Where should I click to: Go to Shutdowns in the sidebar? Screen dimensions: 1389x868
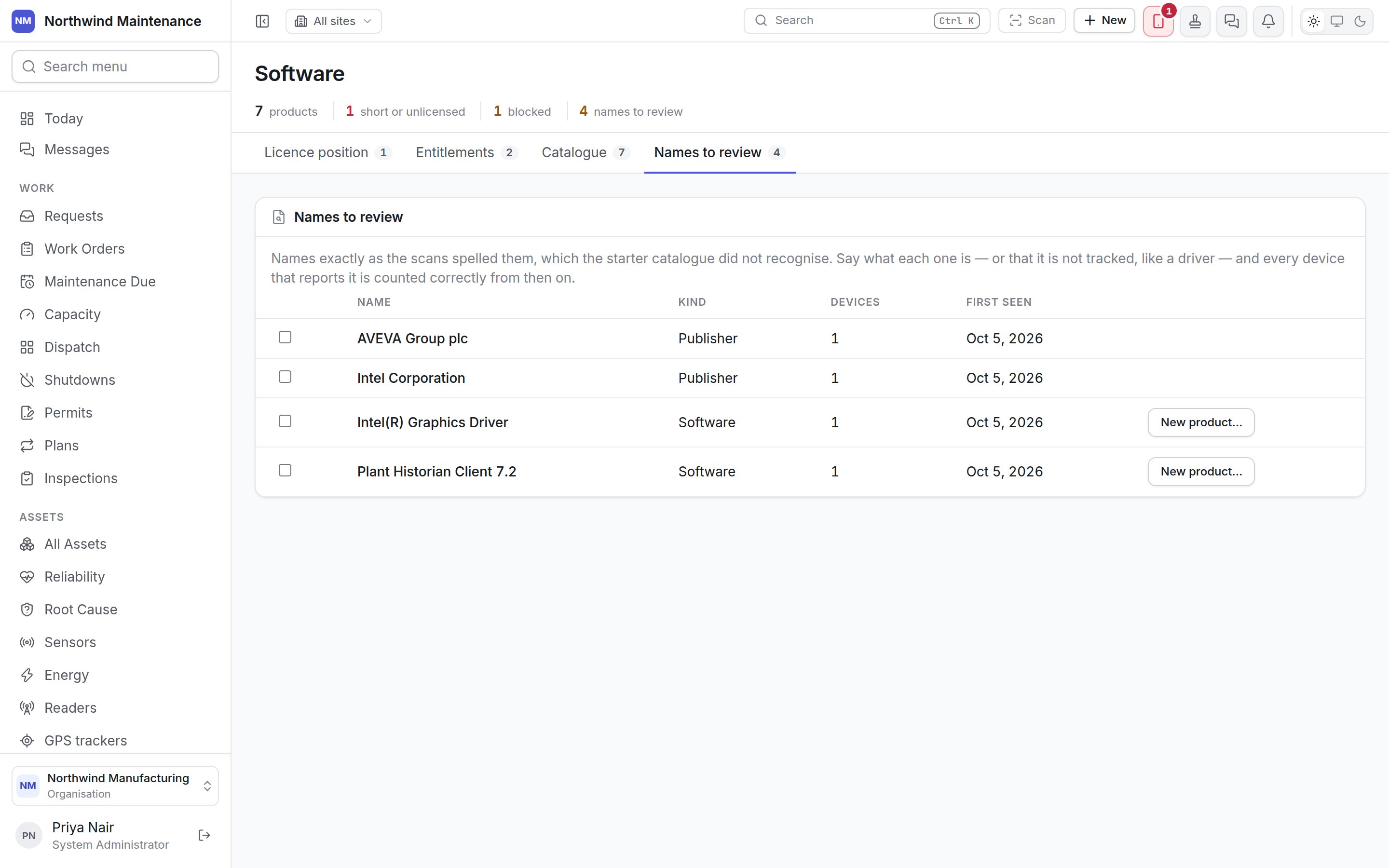(115, 380)
